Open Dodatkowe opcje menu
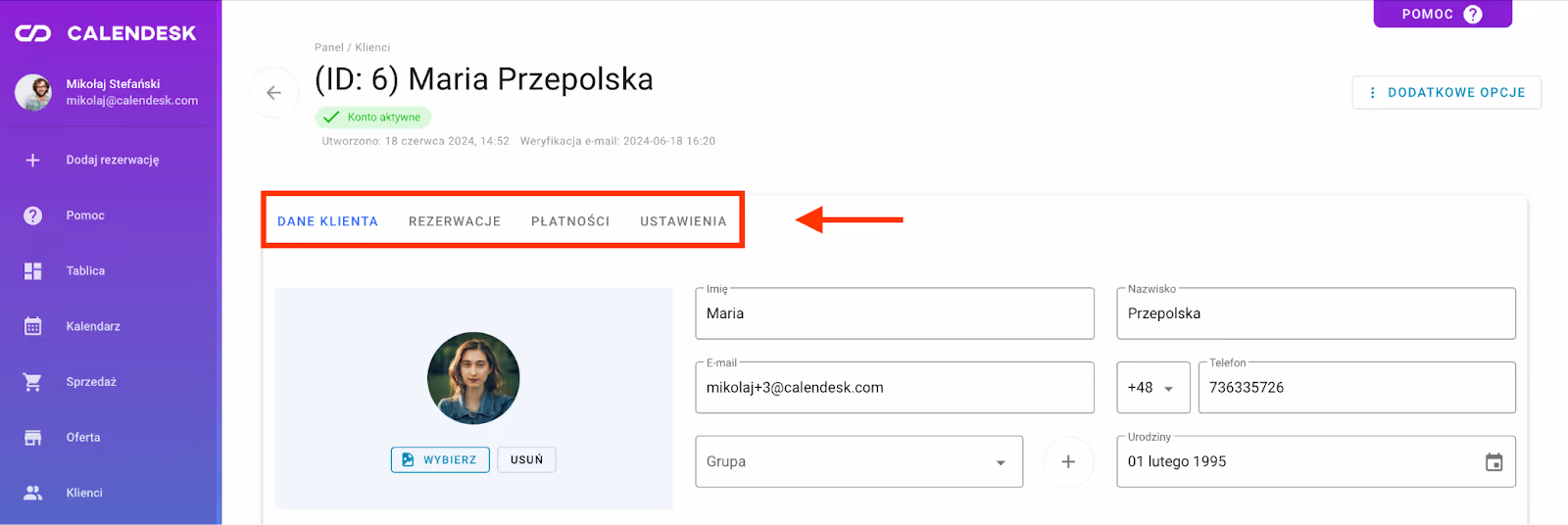The width and height of the screenshot is (1568, 525). point(1446,93)
